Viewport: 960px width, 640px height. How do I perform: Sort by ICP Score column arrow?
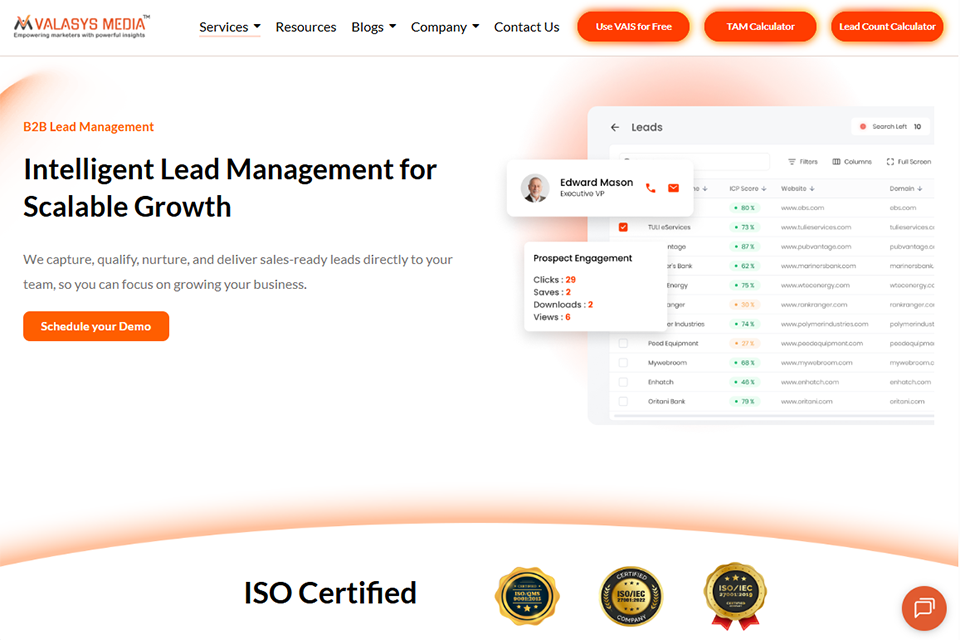[x=764, y=189]
